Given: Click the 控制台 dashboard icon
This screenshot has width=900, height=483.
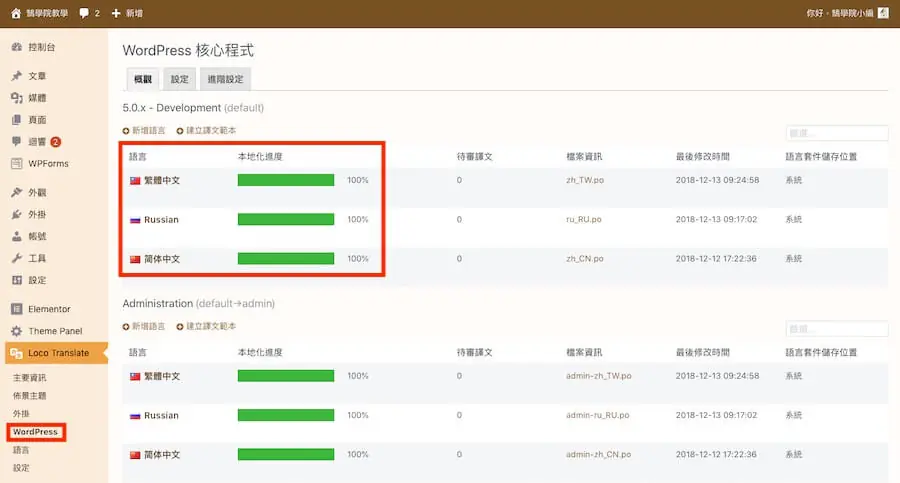Looking at the screenshot, I should 17,47.
